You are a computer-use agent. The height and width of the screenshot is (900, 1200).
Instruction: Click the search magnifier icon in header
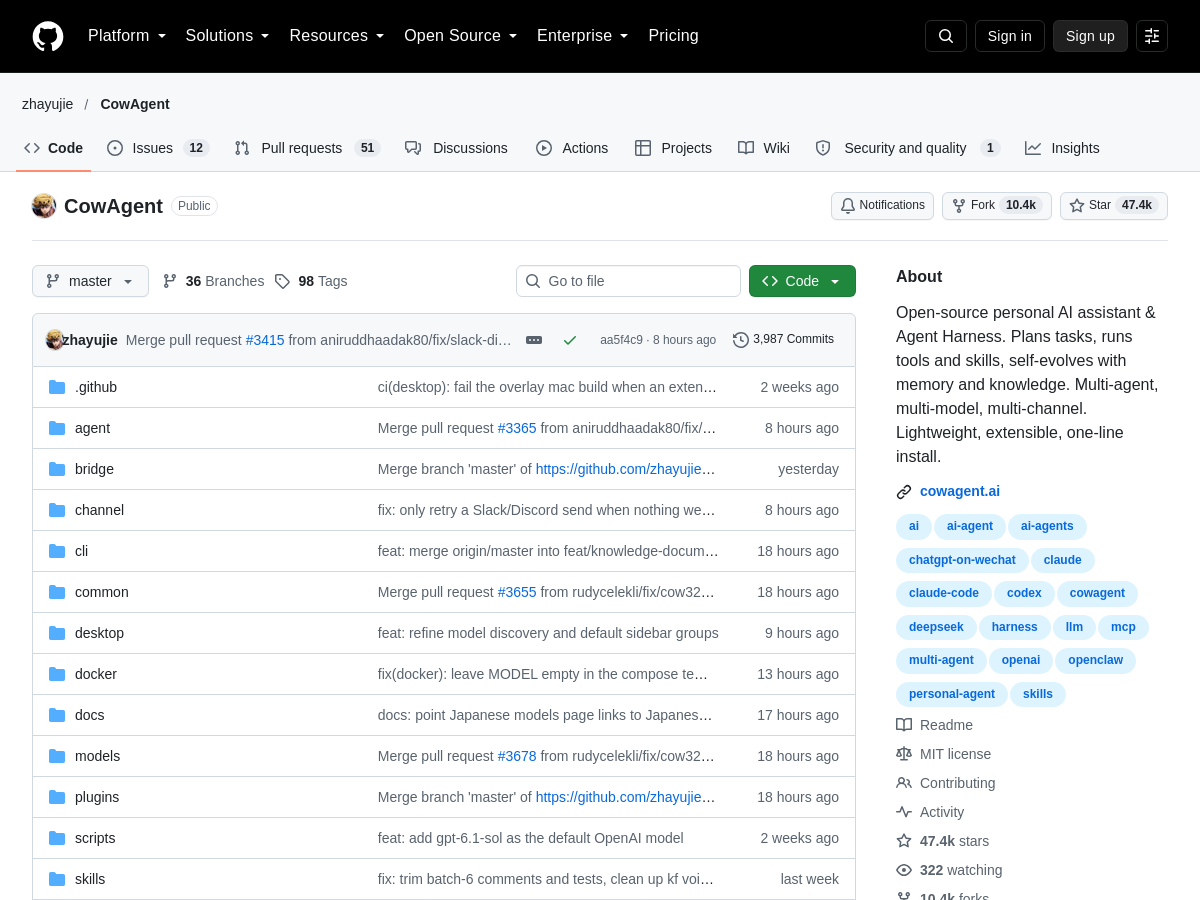[x=946, y=36]
